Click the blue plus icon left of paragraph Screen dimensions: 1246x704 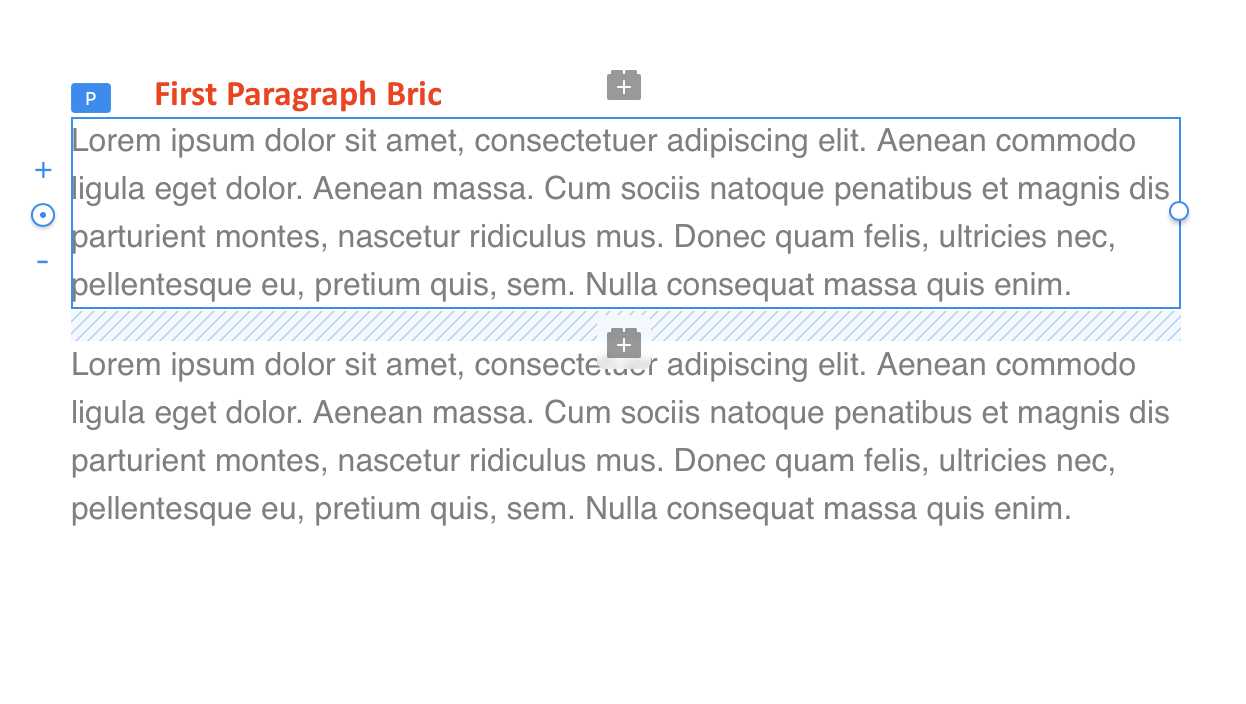[43, 170]
